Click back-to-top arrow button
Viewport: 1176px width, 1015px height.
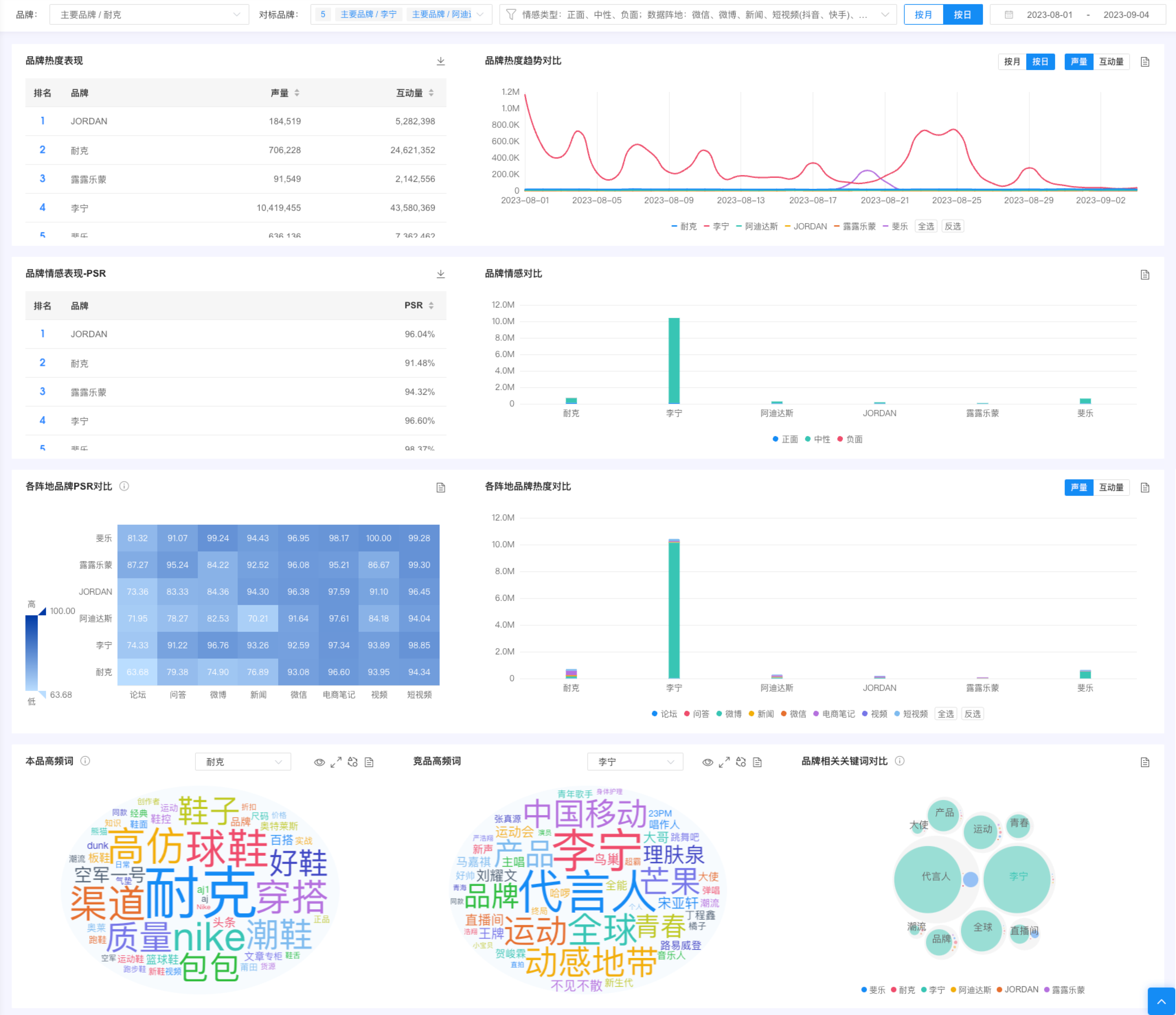(1161, 1001)
